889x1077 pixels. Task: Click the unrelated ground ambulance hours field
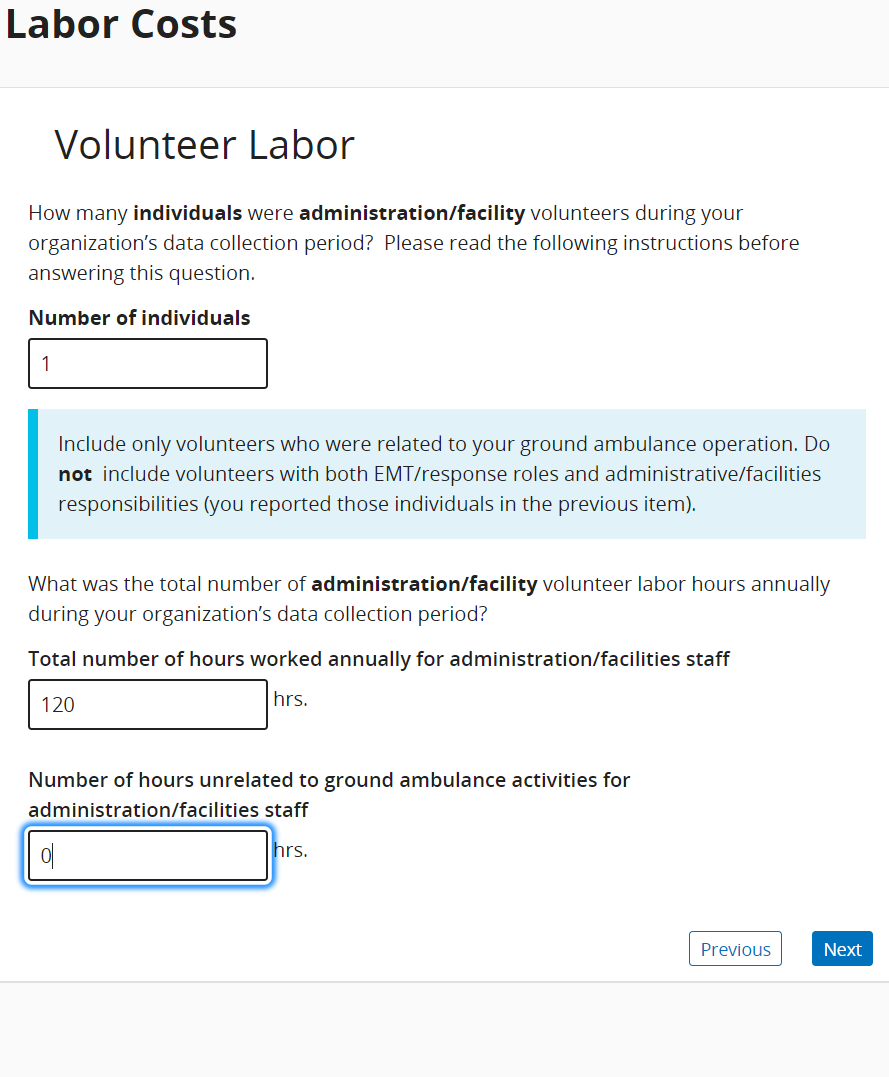click(x=148, y=856)
